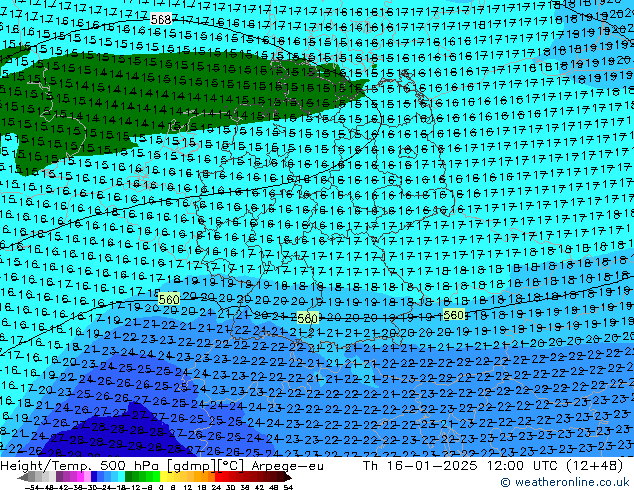Click the forecast date 'Th 16-01-2025'
634x490 pixels.
pyautogui.click(x=420, y=466)
